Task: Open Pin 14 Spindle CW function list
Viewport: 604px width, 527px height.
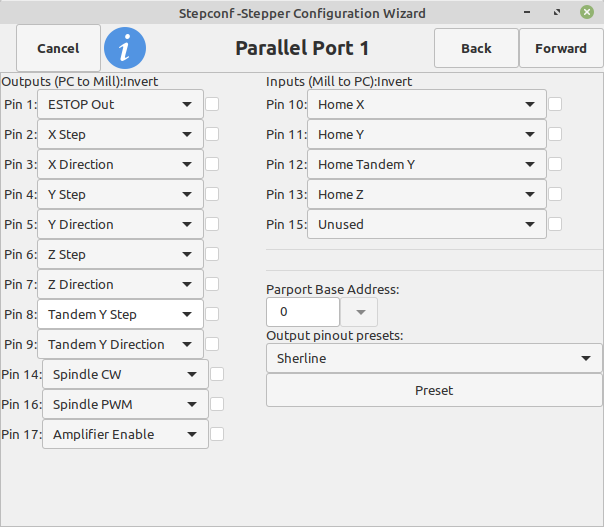Action: (125, 374)
